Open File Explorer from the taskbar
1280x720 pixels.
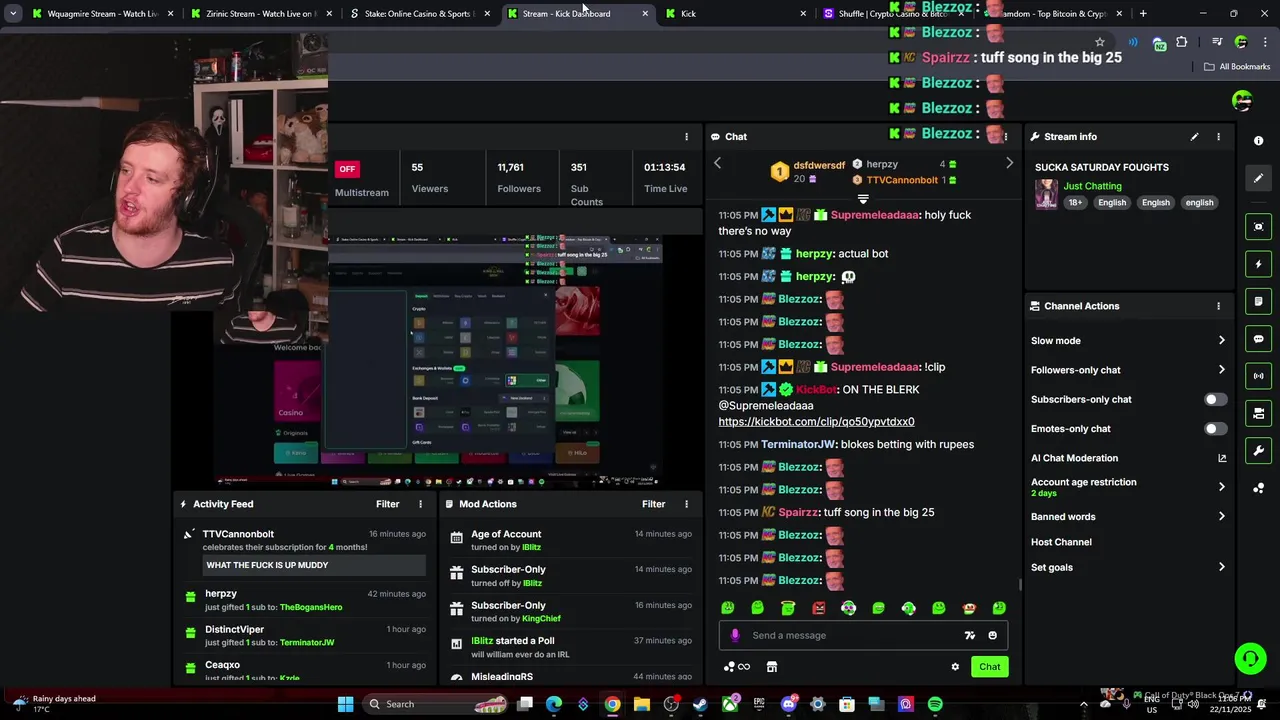click(642, 704)
